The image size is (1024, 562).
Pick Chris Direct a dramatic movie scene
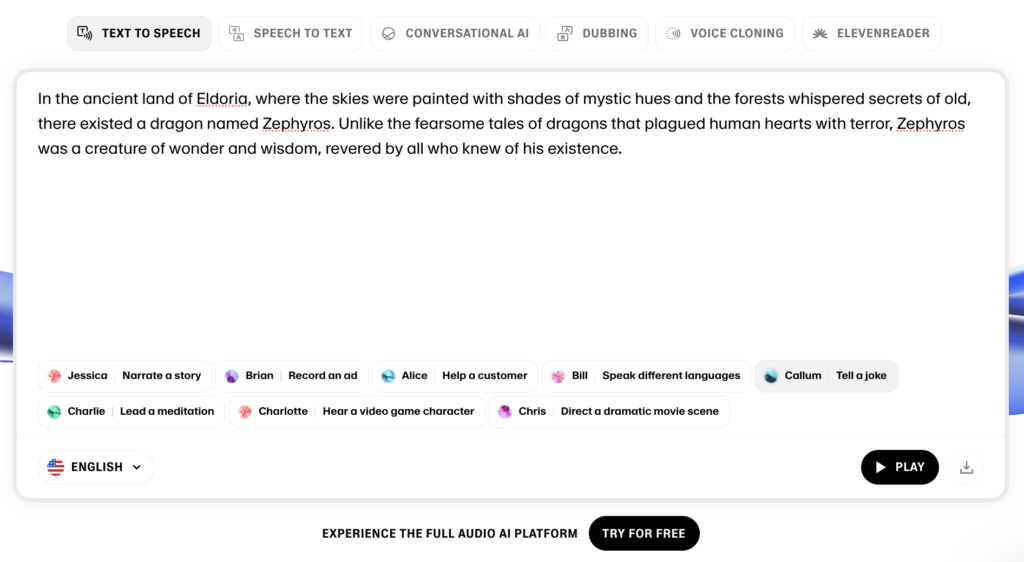[x=609, y=411]
